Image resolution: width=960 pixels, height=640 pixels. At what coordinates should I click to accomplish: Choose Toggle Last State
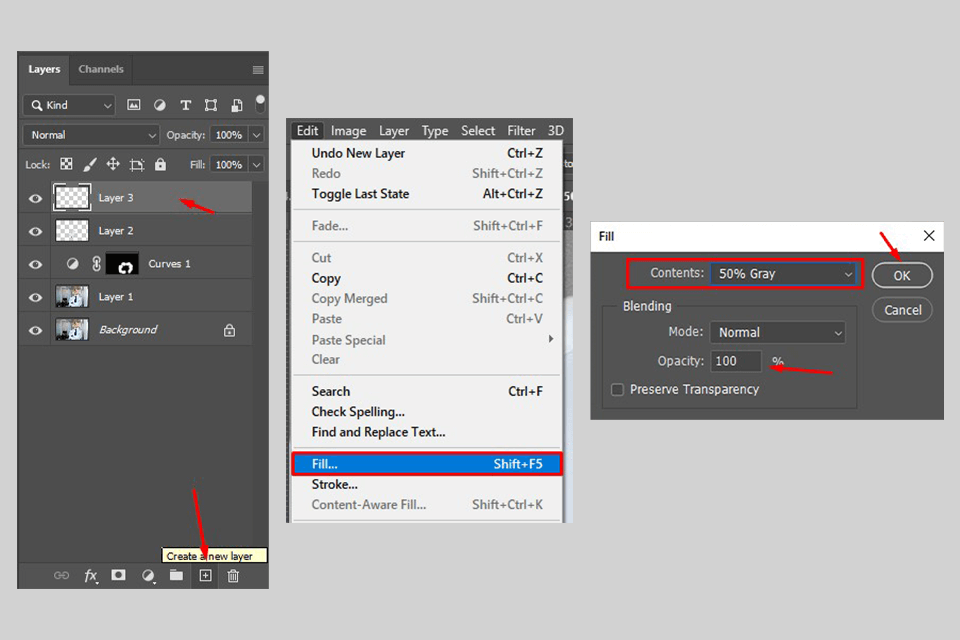427,194
